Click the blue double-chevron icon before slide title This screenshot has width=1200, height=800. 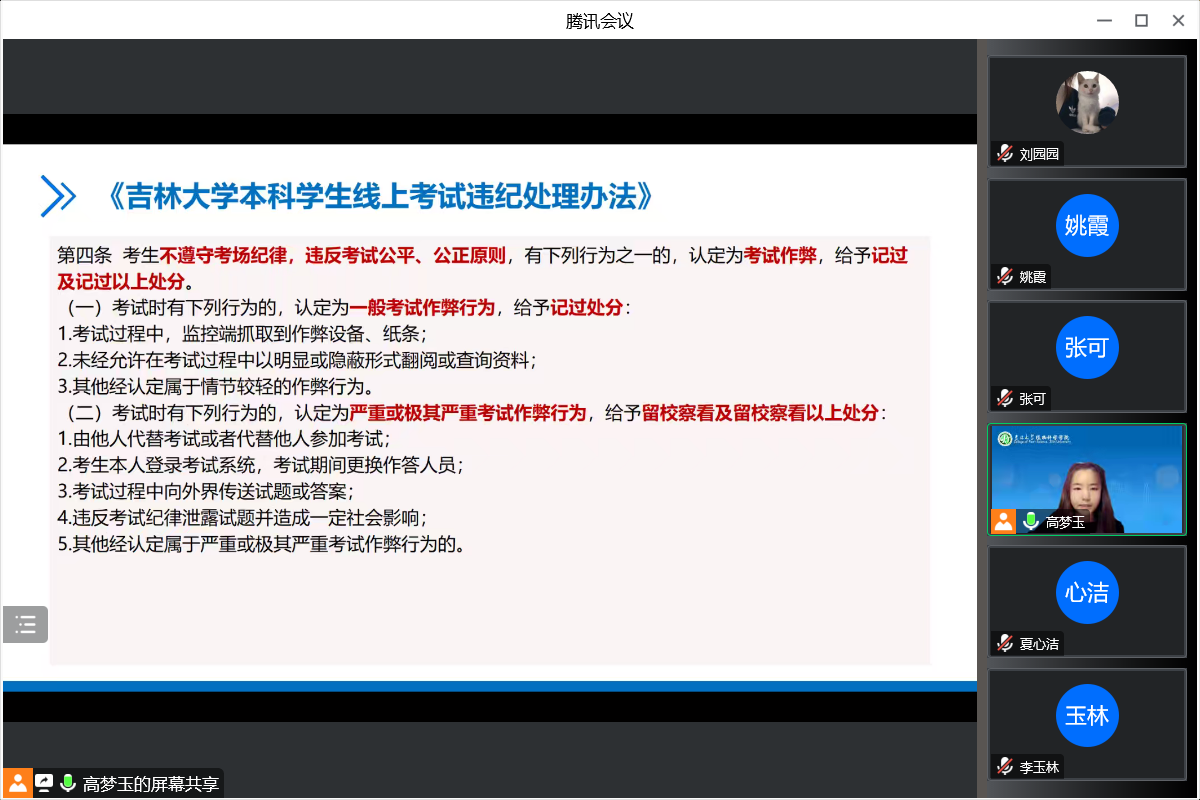[x=58, y=196]
